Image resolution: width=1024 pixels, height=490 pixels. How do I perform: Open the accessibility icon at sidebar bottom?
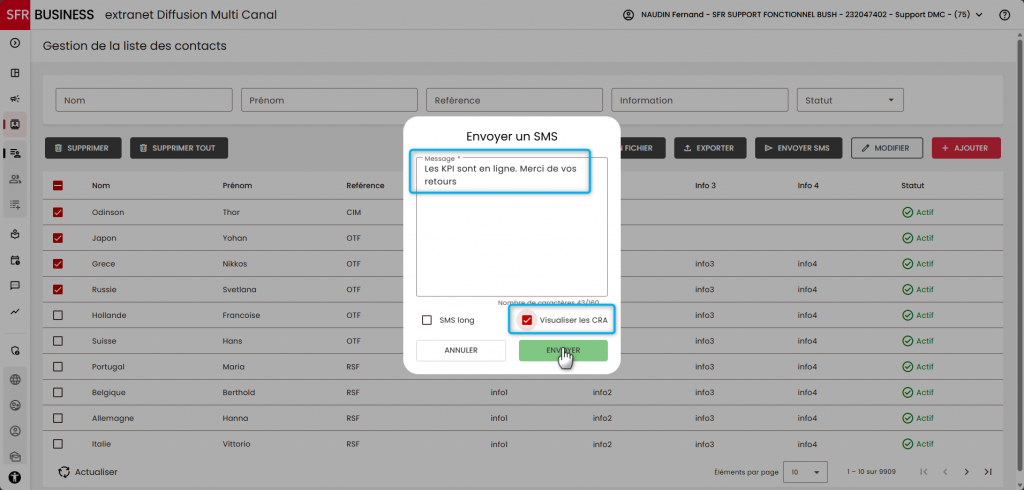[x=15, y=478]
